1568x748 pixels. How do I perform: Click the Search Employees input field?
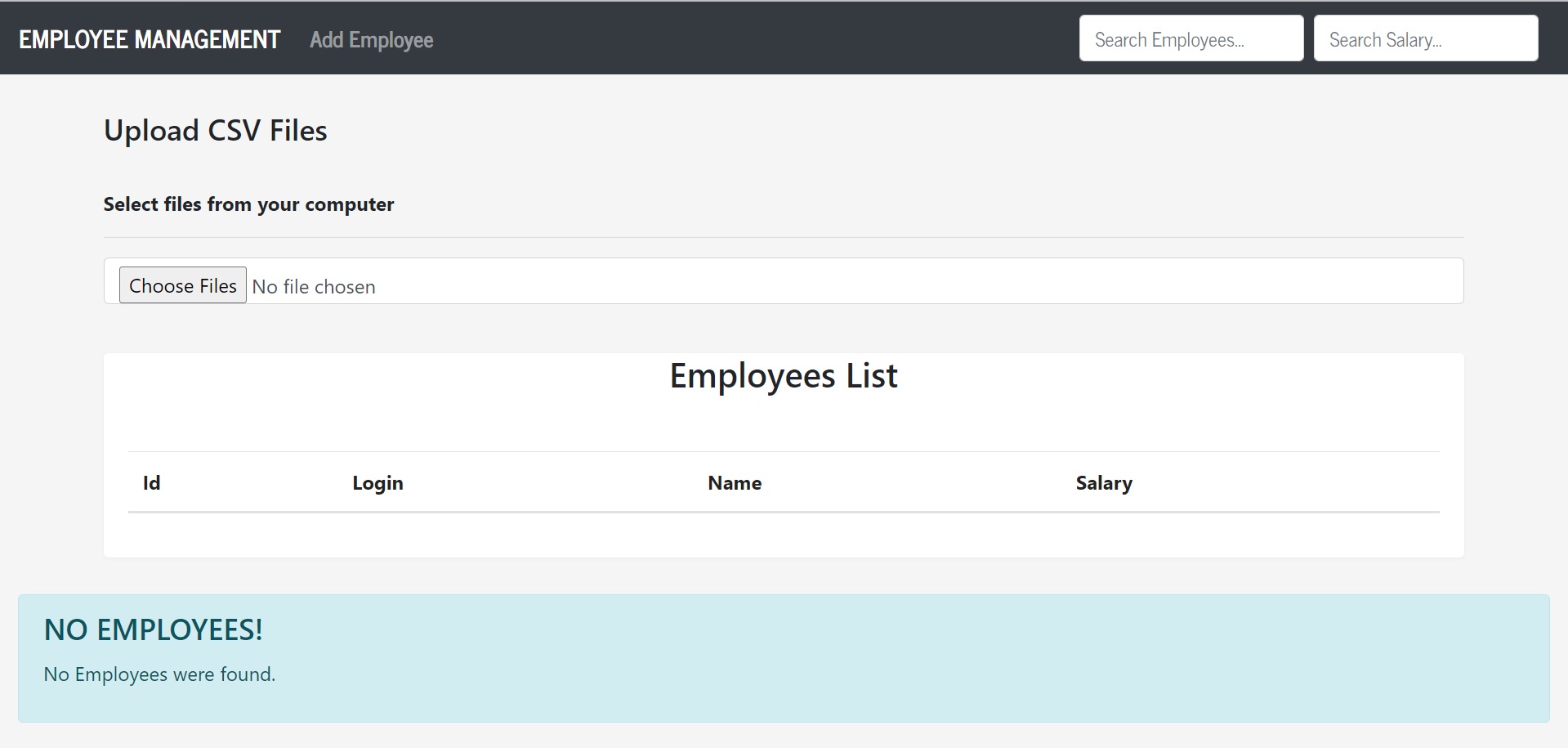pos(1190,38)
